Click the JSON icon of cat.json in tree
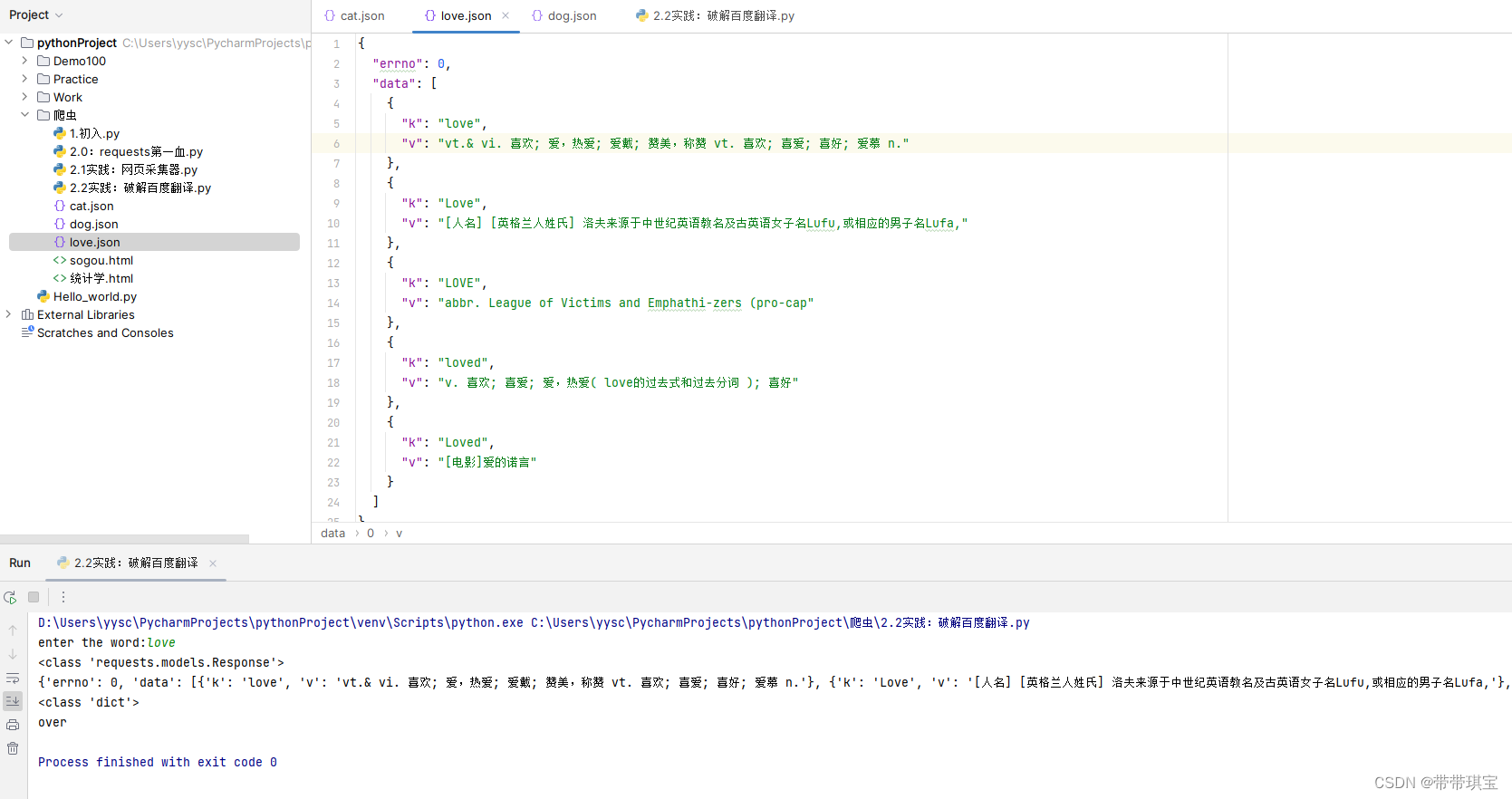Image resolution: width=1512 pixels, height=799 pixels. click(60, 206)
